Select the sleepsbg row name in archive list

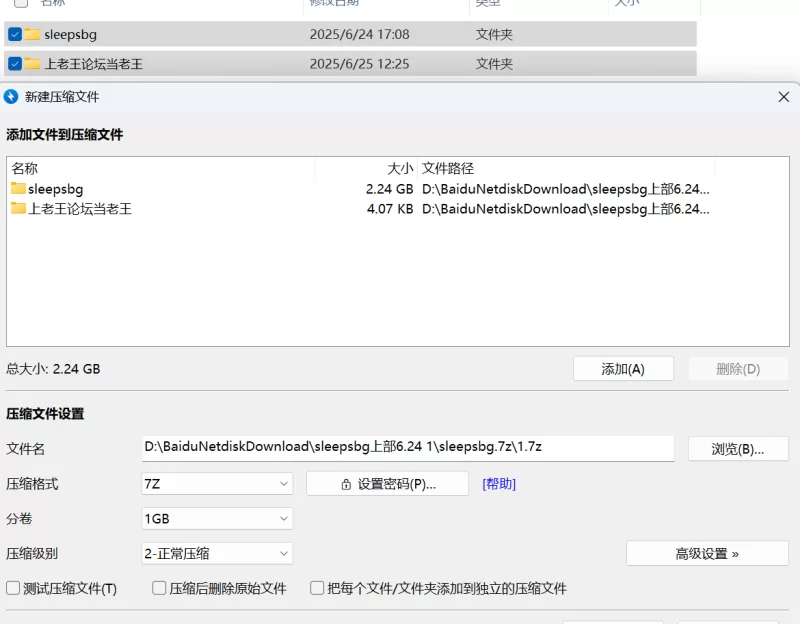[x=56, y=189]
